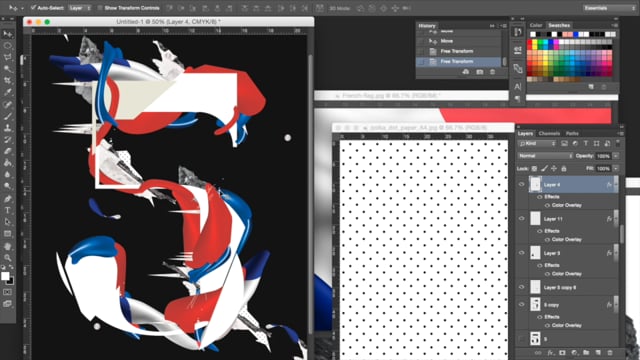The height and width of the screenshot is (360, 640).
Task: Toggle Color Overlay effect visibility on Layer 4
Action: point(547,205)
